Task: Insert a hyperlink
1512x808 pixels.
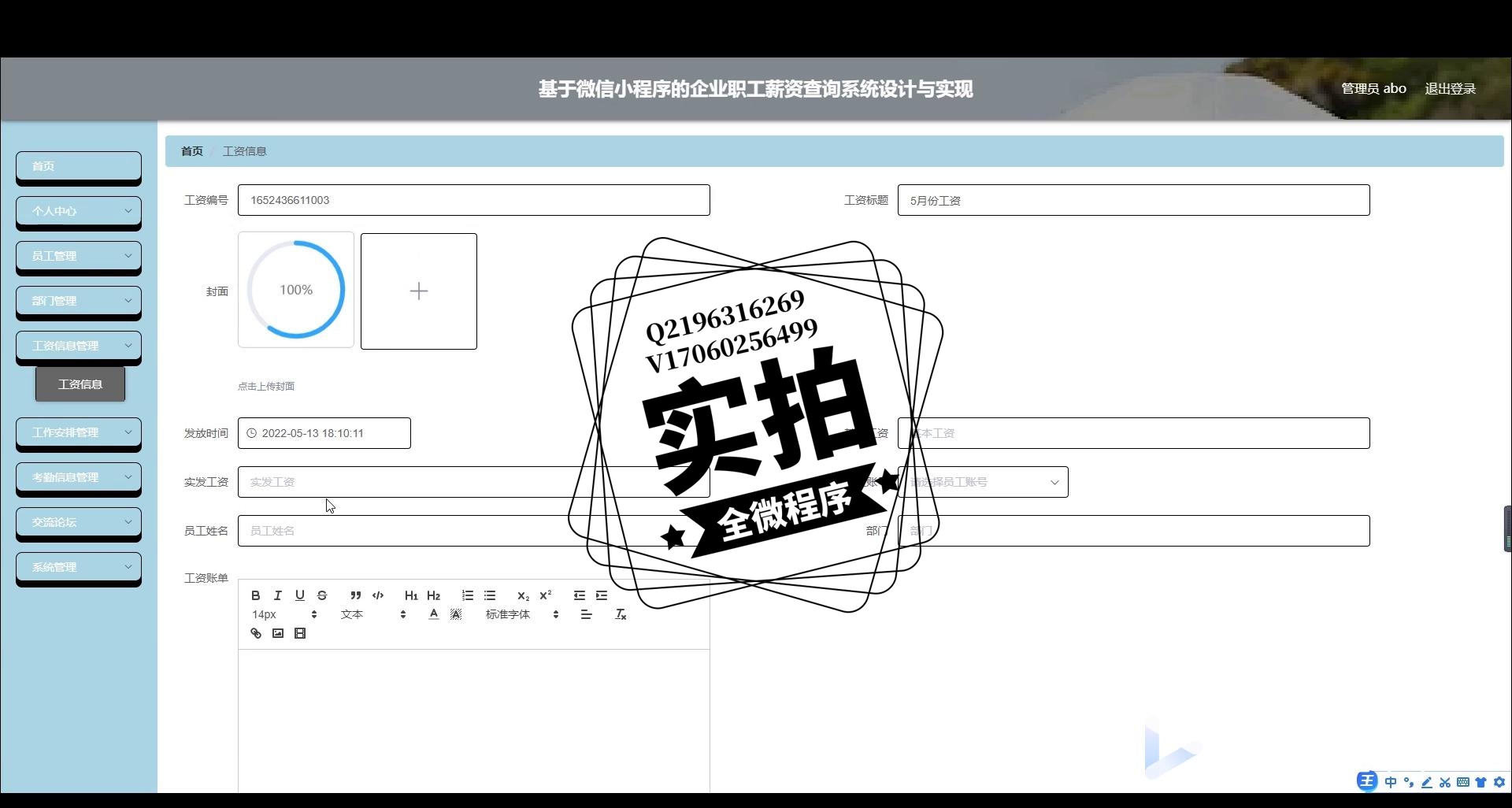Action: 255,633
